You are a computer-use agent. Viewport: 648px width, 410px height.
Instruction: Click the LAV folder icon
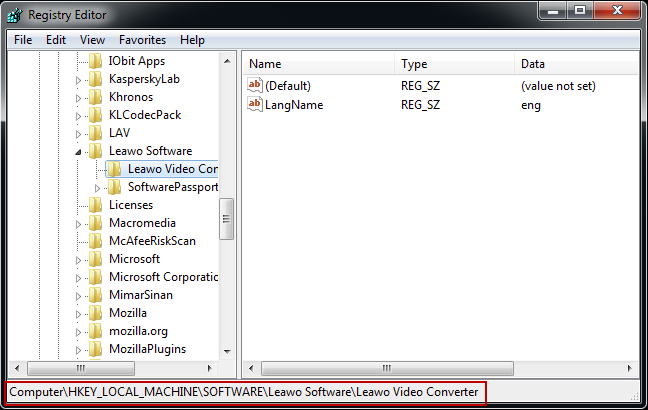pyautogui.click(x=95, y=133)
